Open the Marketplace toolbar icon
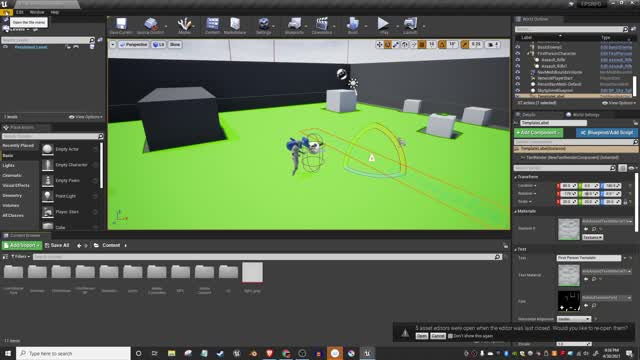 click(235, 25)
